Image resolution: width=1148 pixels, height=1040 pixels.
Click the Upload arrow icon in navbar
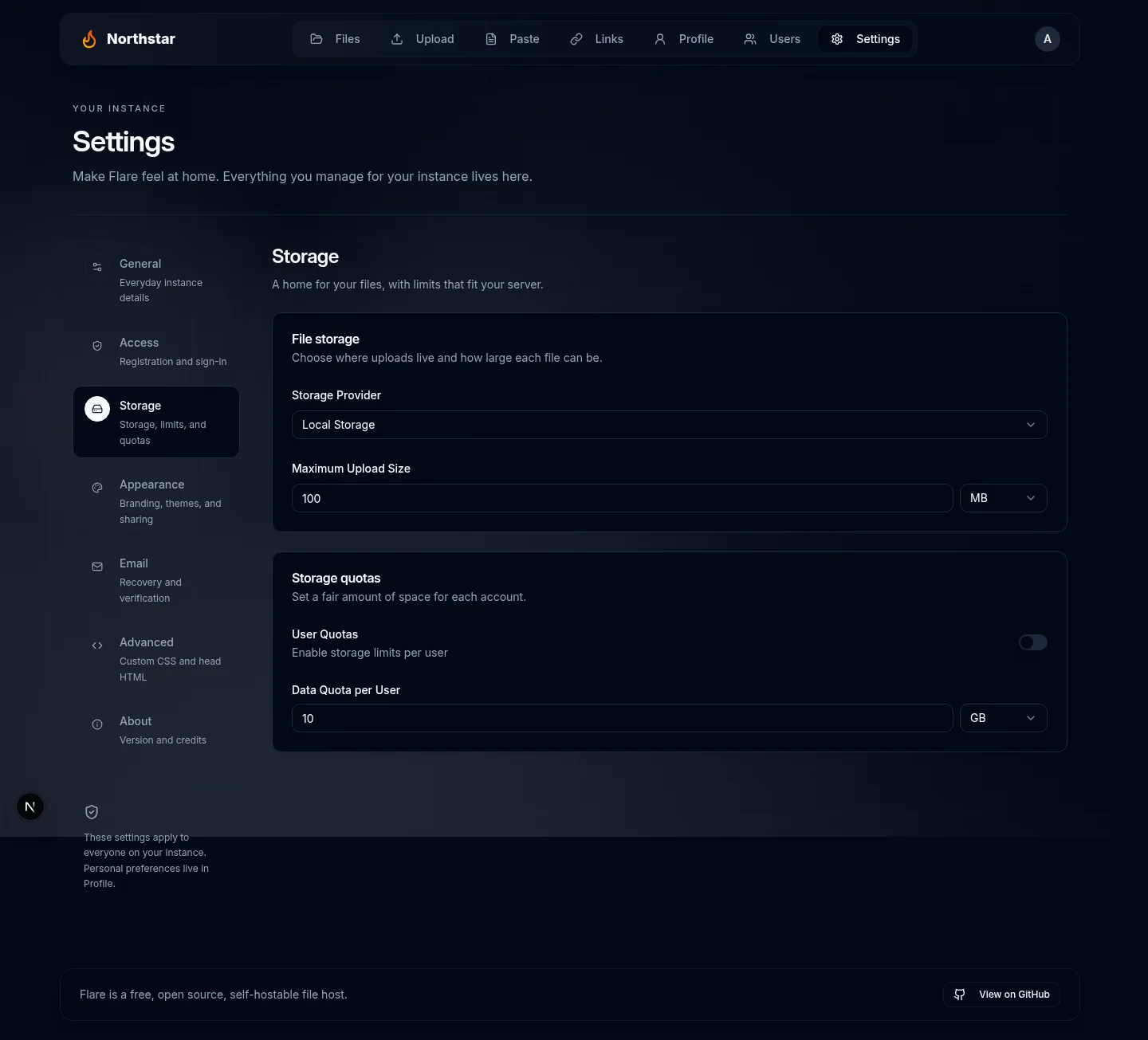click(397, 39)
